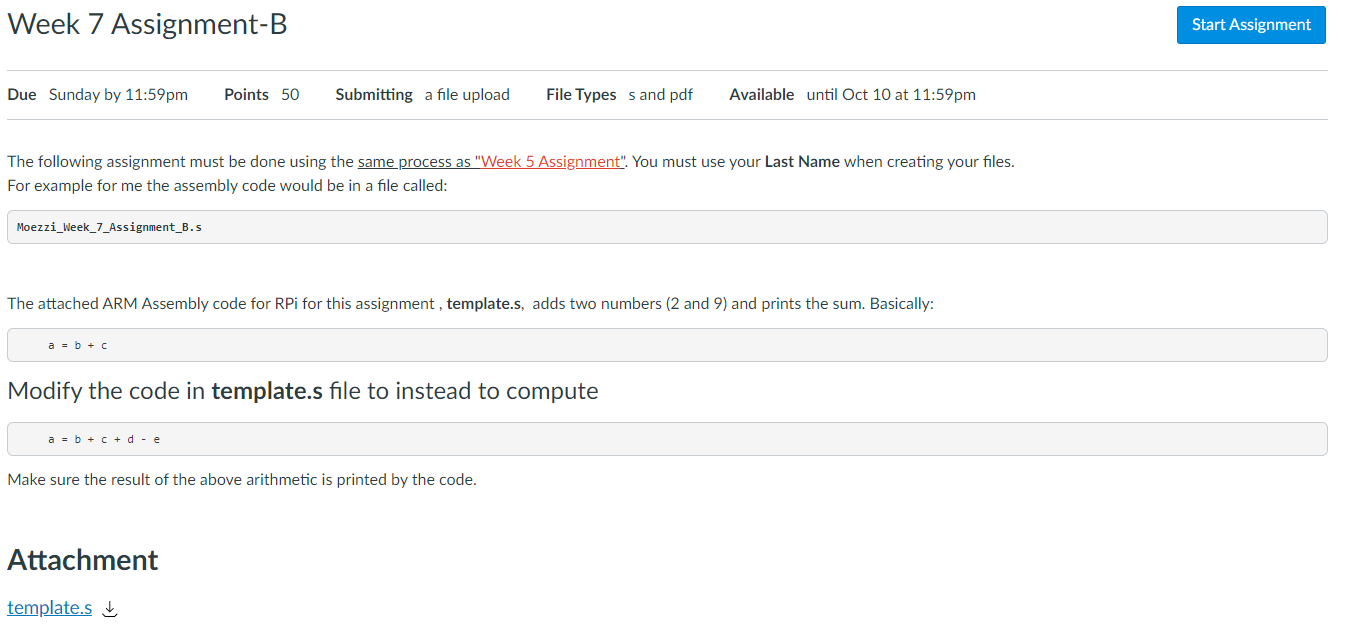Click the "Modify the code in template.s" heading
The width and height of the screenshot is (1353, 627).
point(303,391)
